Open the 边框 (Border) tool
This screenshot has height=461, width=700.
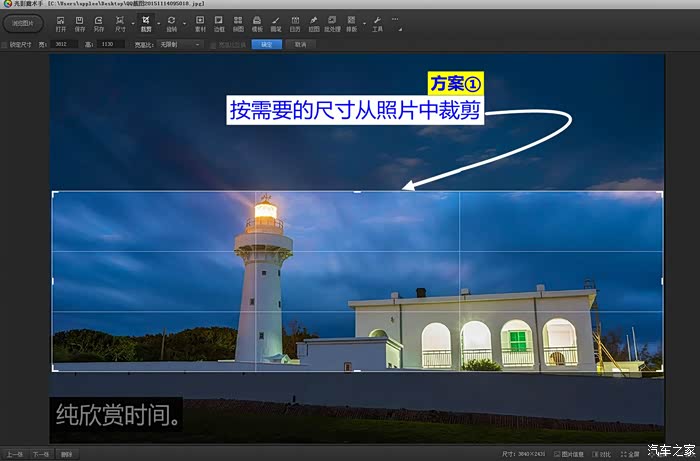click(219, 23)
